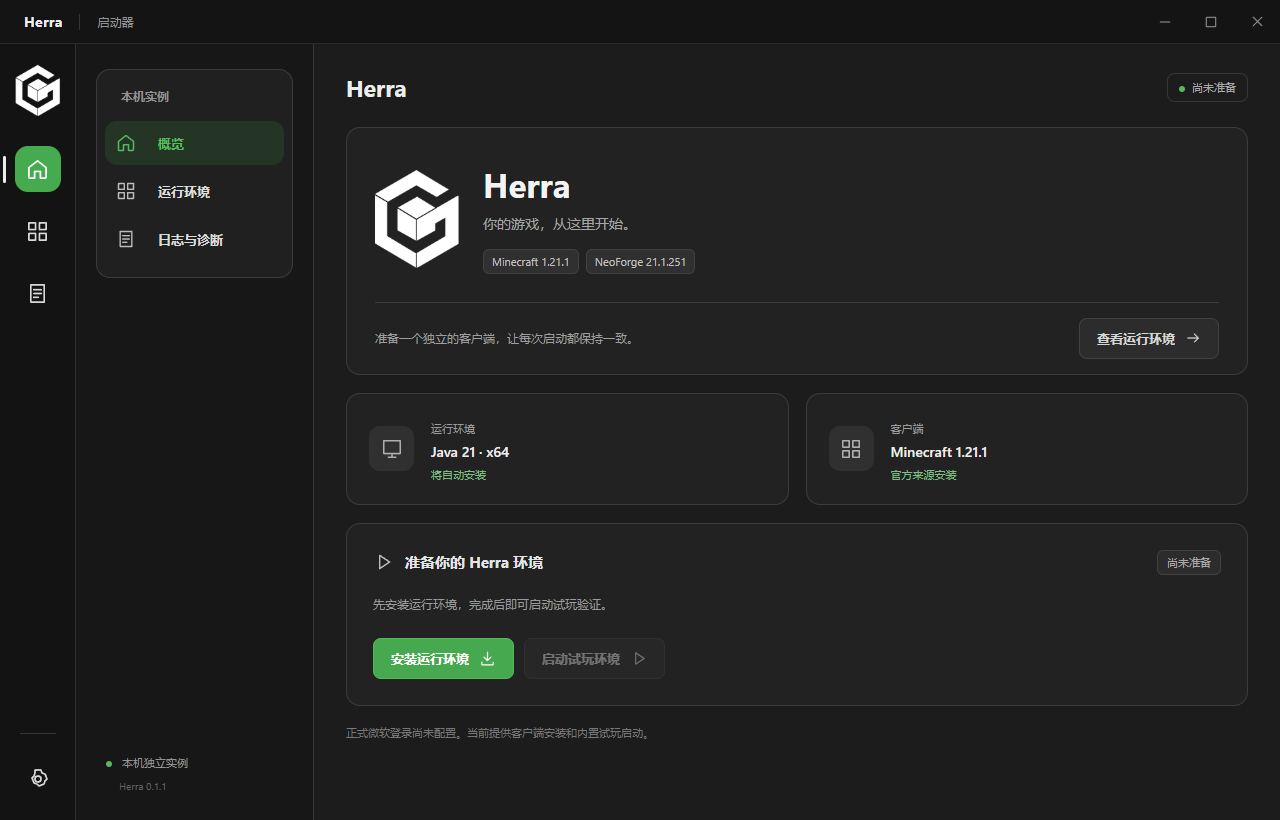The width and height of the screenshot is (1280, 820).
Task: Click the 正式微软登录尚未配置 footer note
Action: (x=499, y=733)
